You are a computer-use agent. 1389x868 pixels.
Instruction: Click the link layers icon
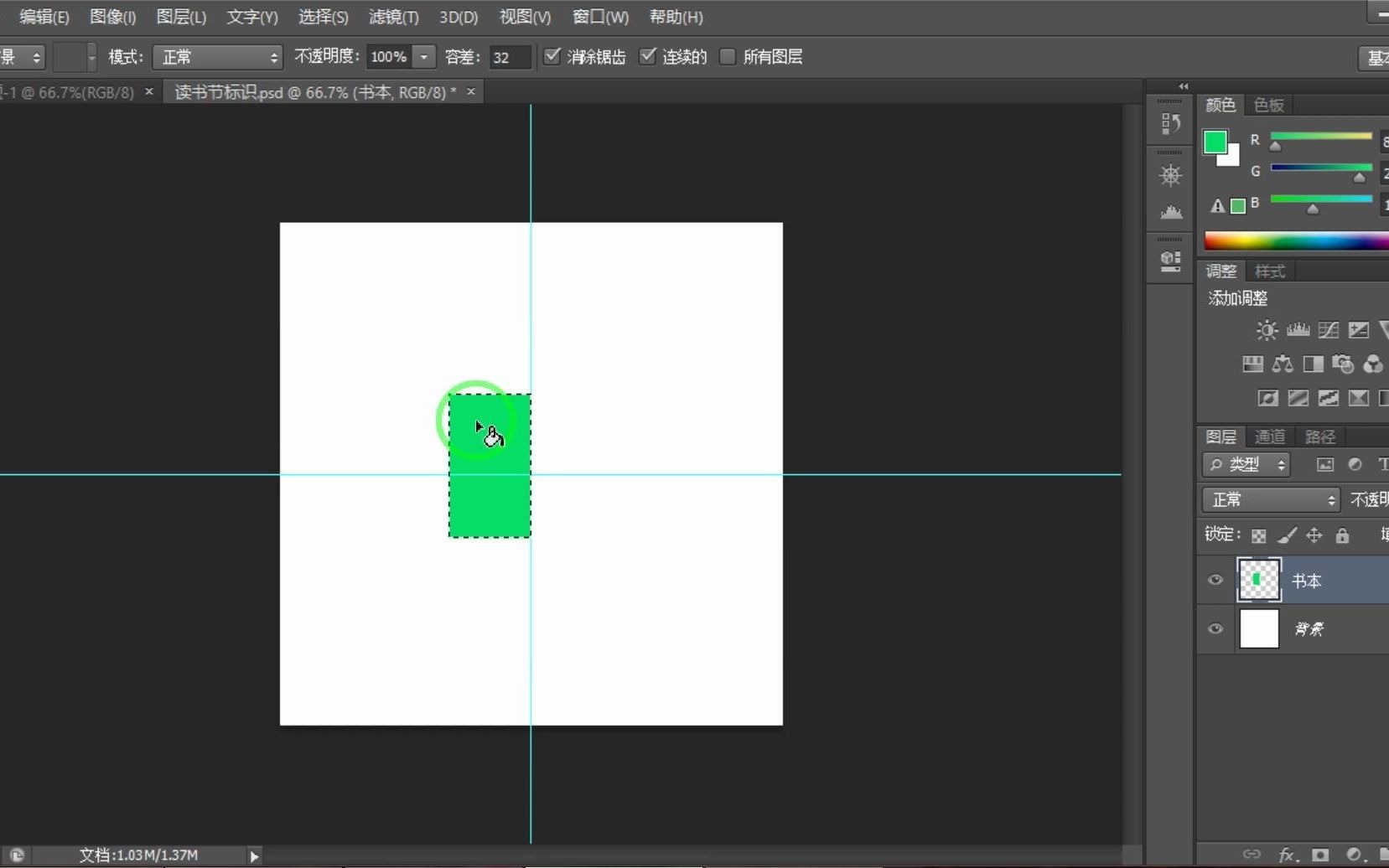point(1252,855)
